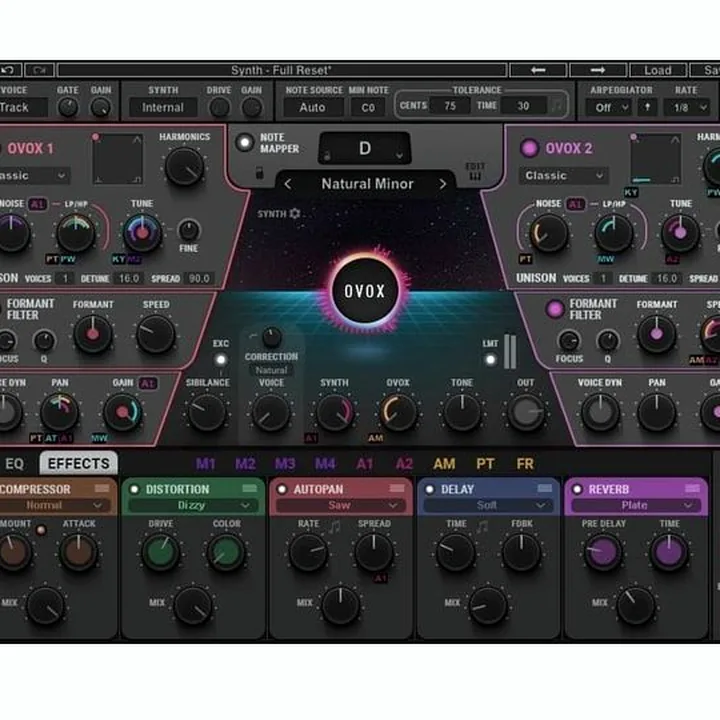Toggle Autopan effect on/off
The height and width of the screenshot is (720, 720).
pyautogui.click(x=282, y=489)
